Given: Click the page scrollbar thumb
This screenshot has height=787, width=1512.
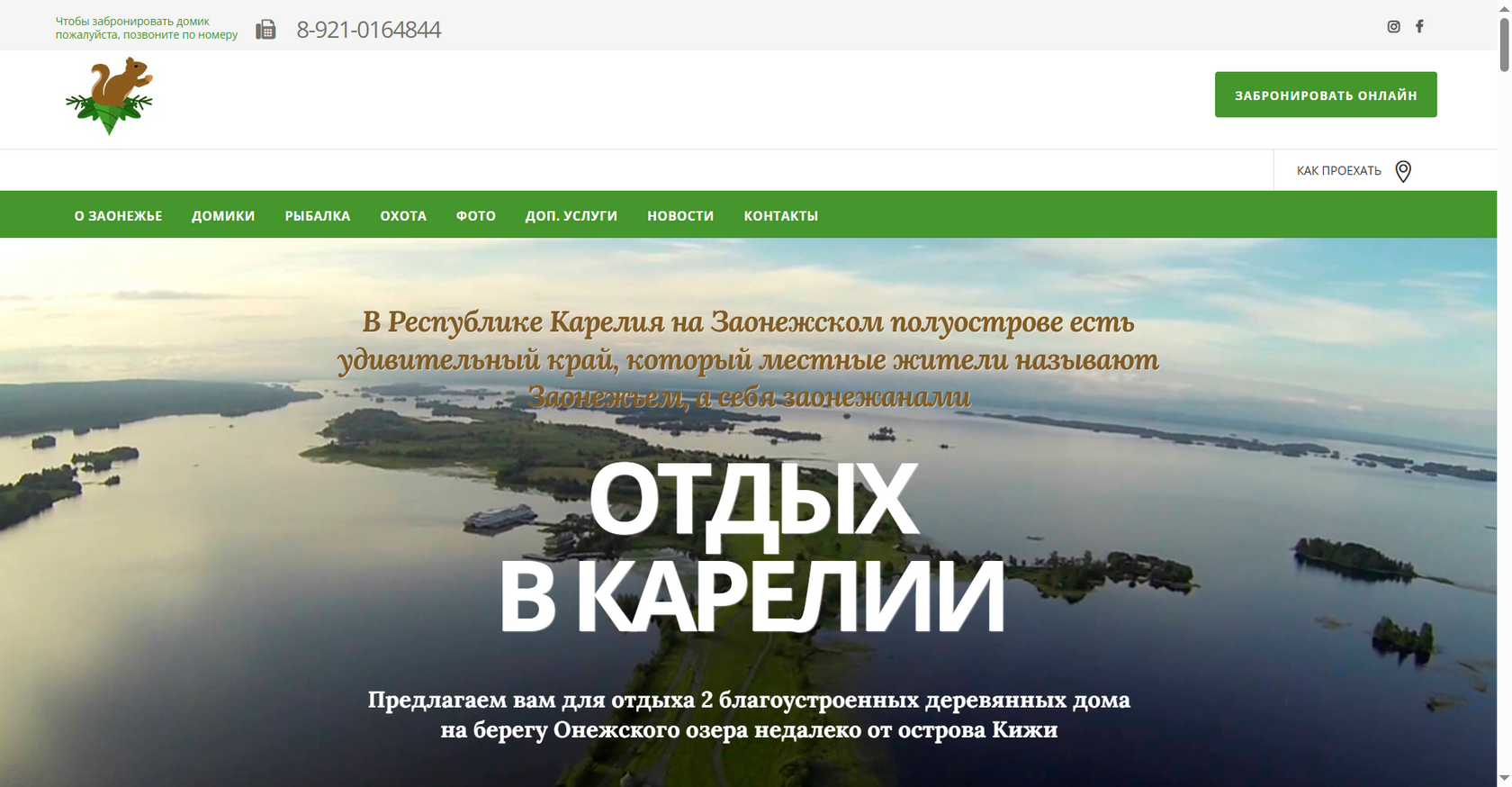Looking at the screenshot, I should 1504,43.
